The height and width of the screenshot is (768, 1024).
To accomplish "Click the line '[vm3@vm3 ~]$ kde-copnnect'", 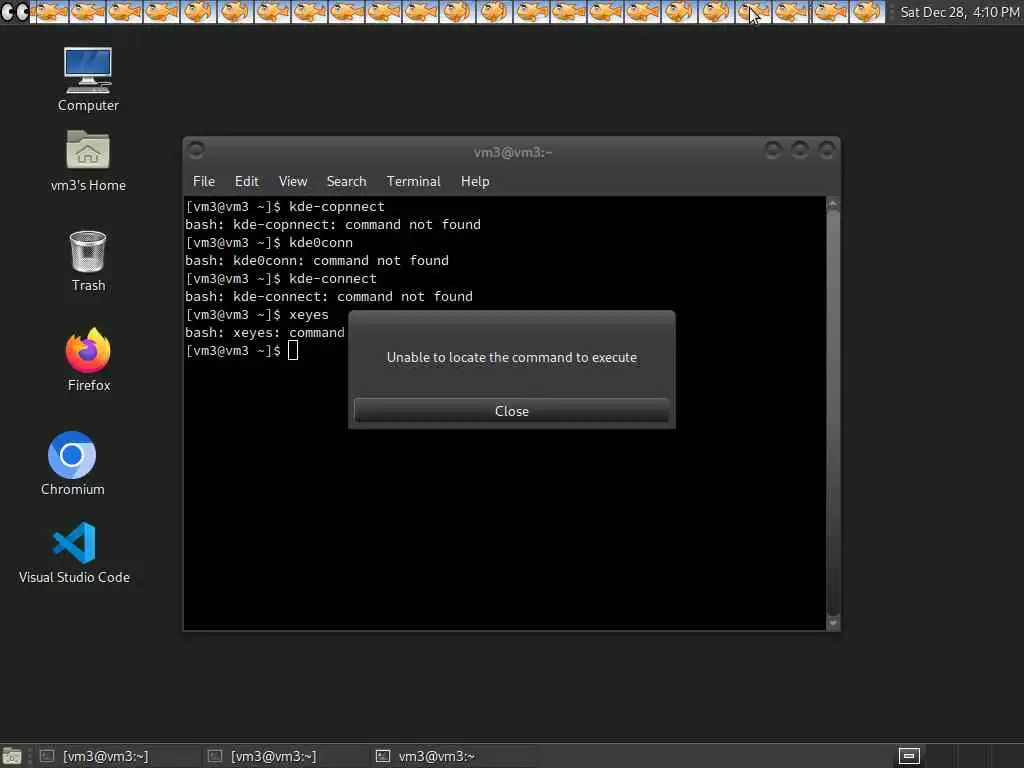I will pyautogui.click(x=285, y=206).
